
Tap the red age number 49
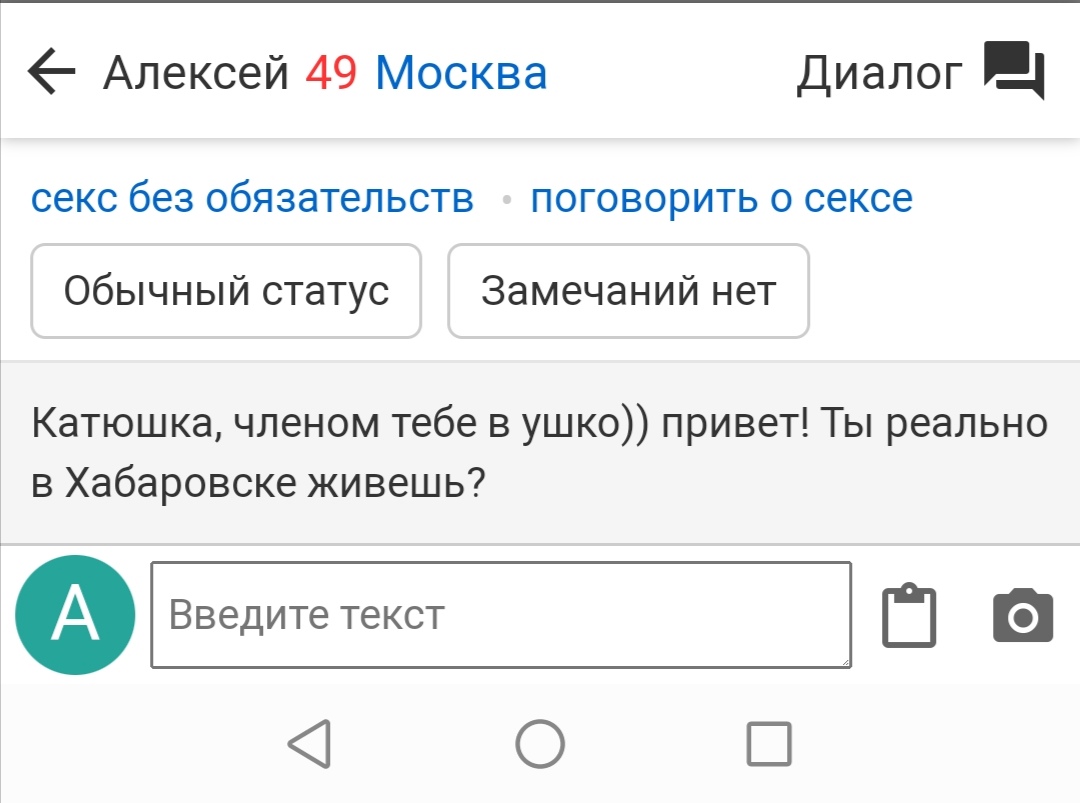click(x=331, y=72)
